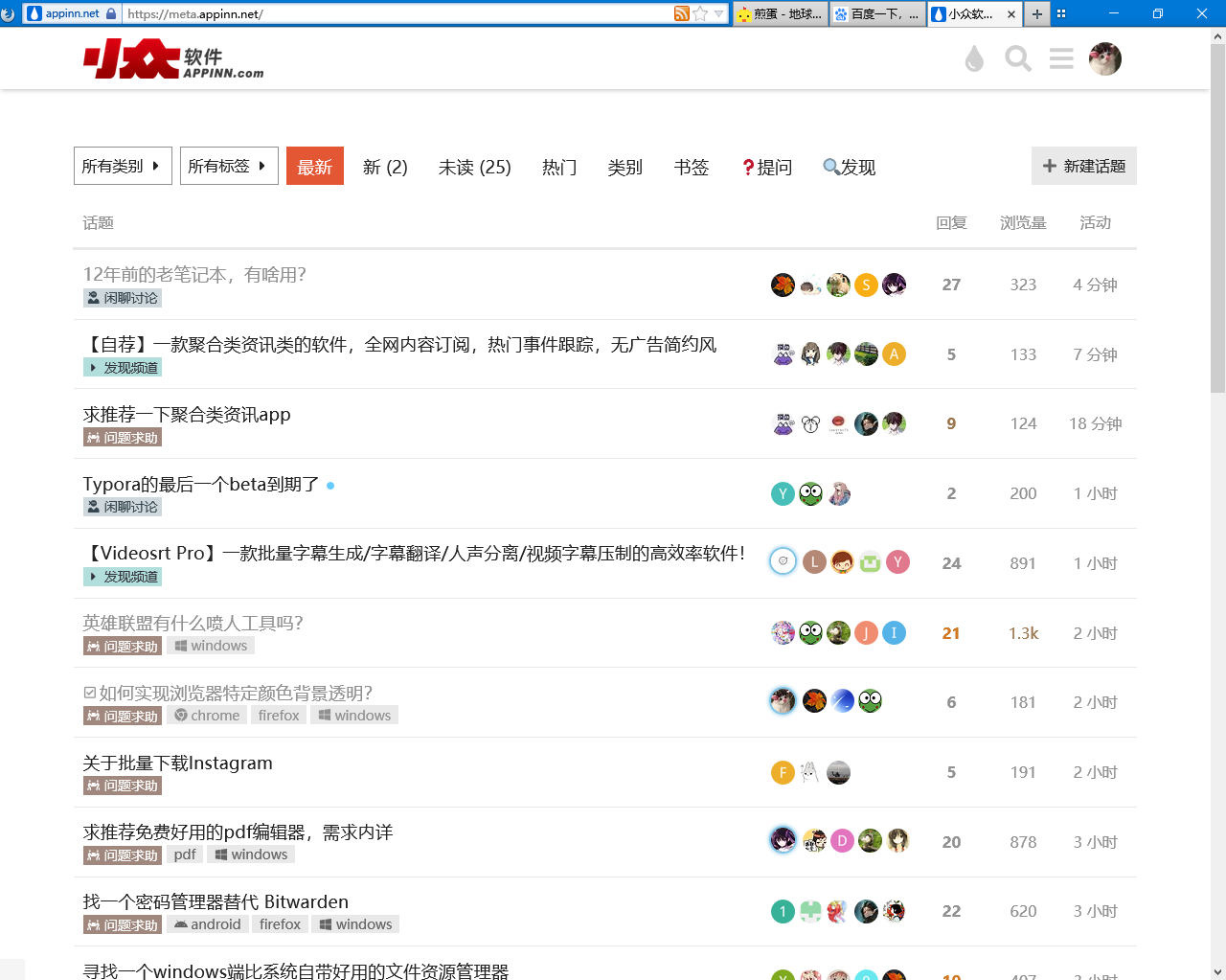Open the hamburger menu in site header
1226x980 pixels.
[x=1061, y=59]
